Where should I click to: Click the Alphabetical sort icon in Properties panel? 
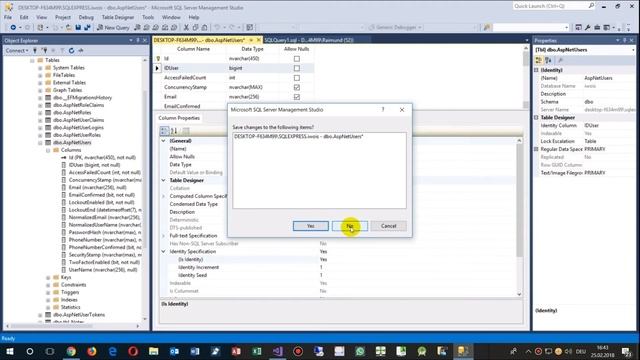pos(548,60)
